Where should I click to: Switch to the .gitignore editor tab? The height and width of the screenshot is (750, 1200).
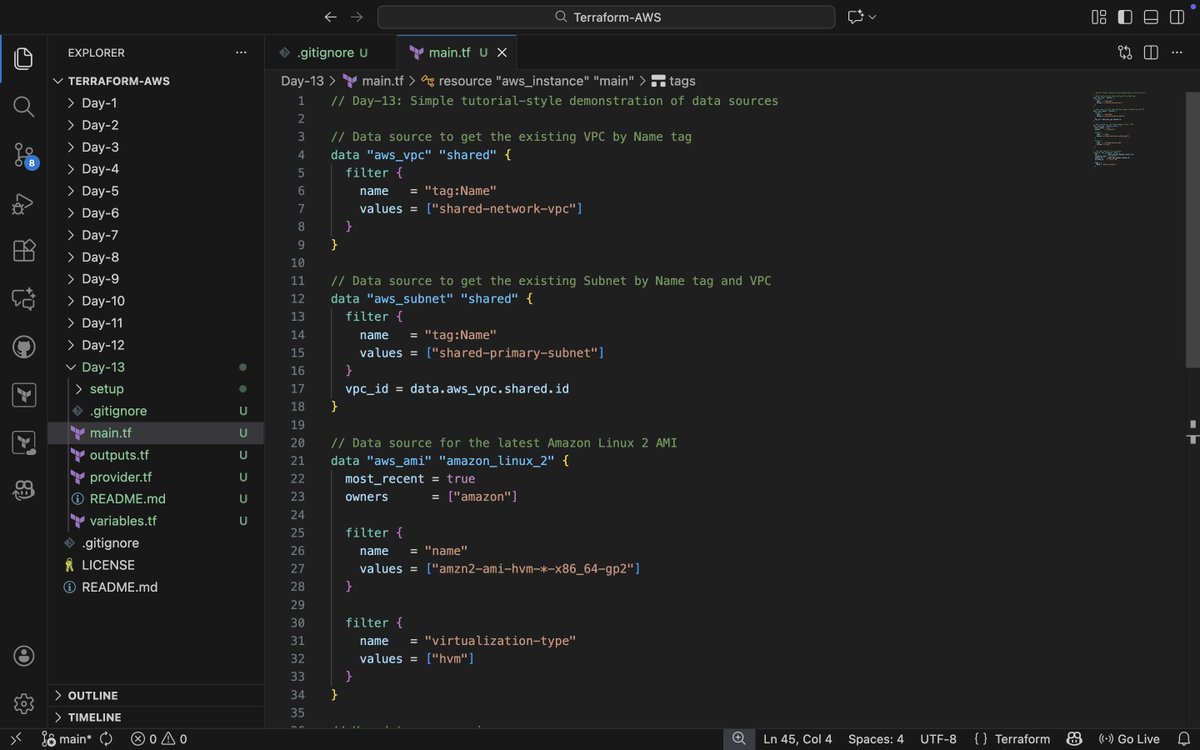click(331, 52)
